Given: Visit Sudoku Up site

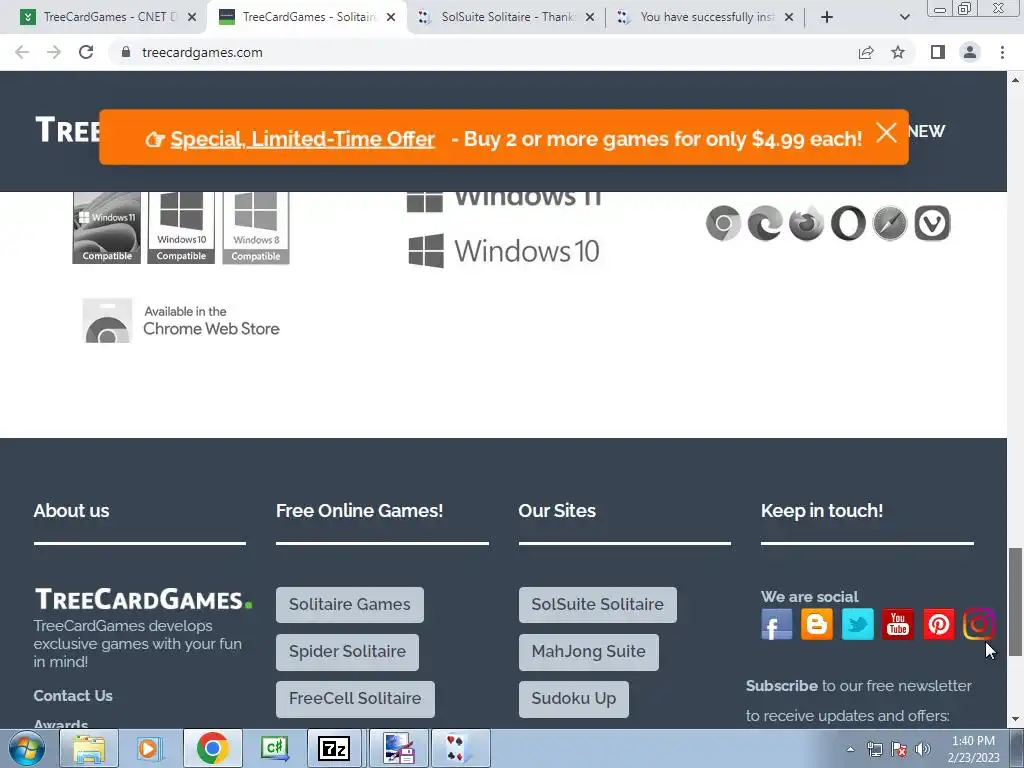Looking at the screenshot, I should coord(573,699).
